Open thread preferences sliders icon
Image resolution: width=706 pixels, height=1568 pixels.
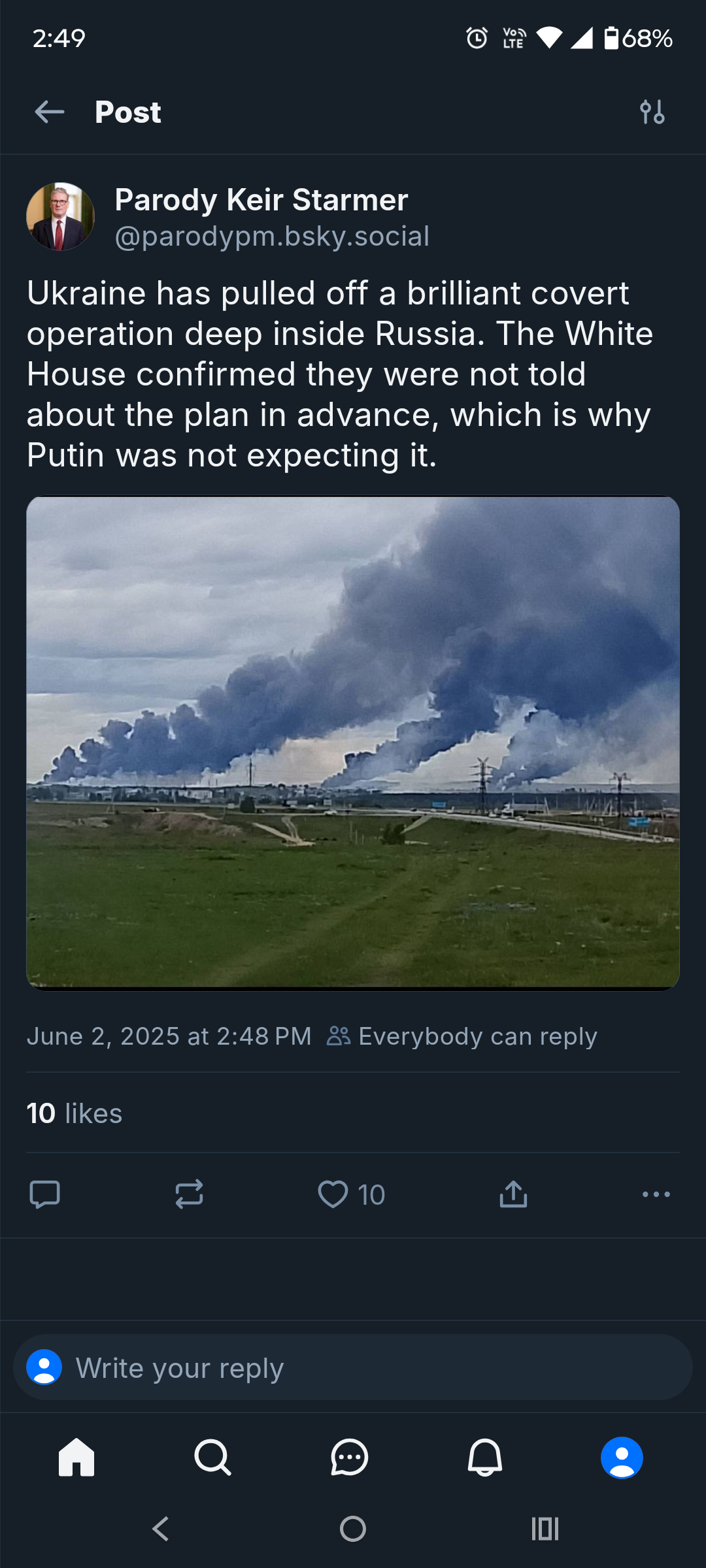tap(652, 112)
